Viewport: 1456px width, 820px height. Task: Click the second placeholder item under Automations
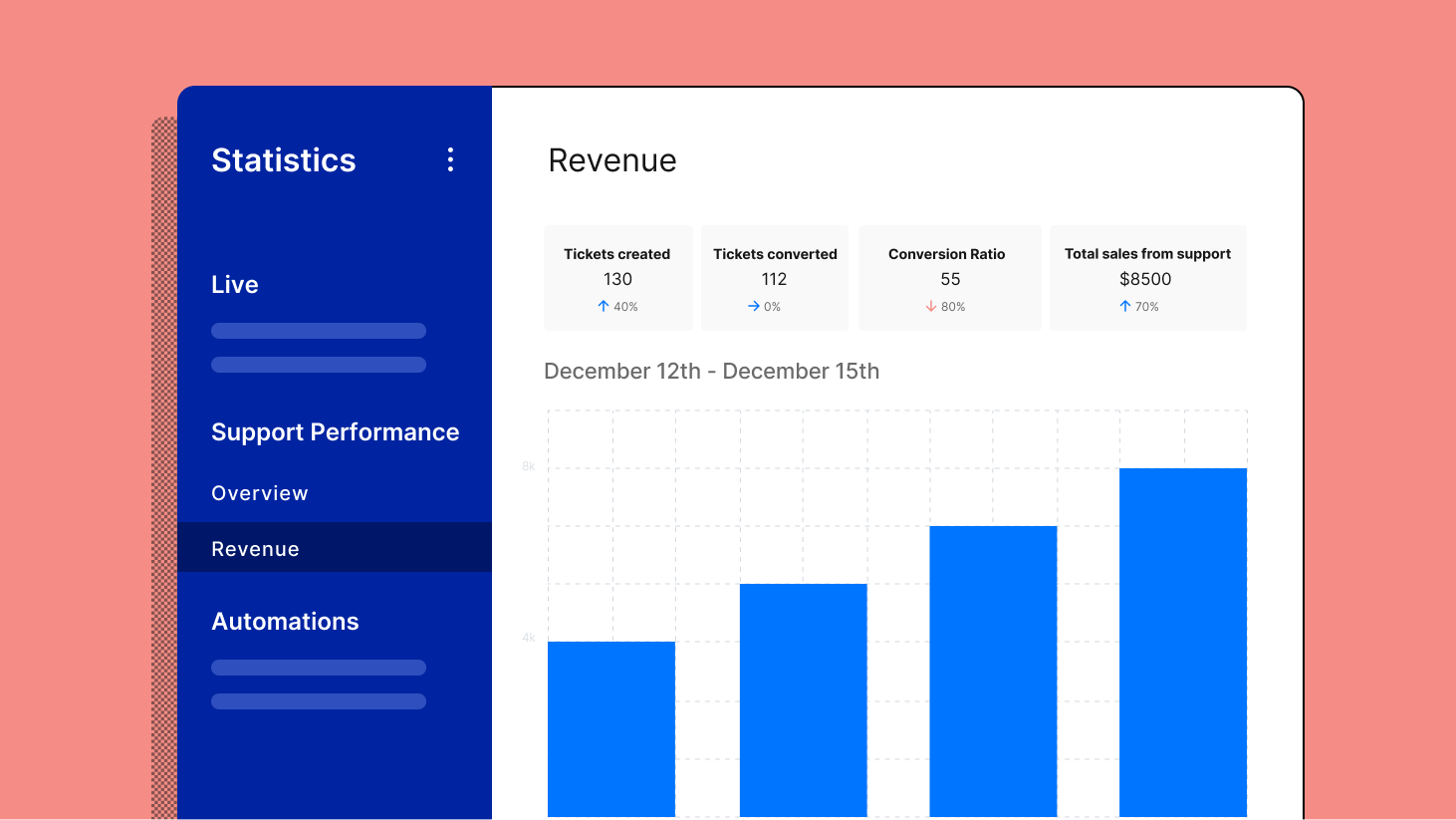(319, 701)
